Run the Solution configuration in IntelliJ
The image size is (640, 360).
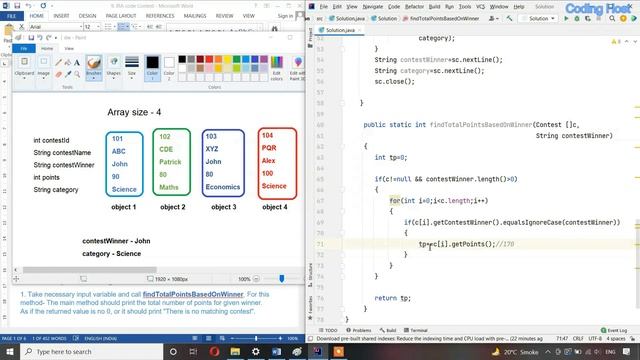pyautogui.click(x=566, y=18)
